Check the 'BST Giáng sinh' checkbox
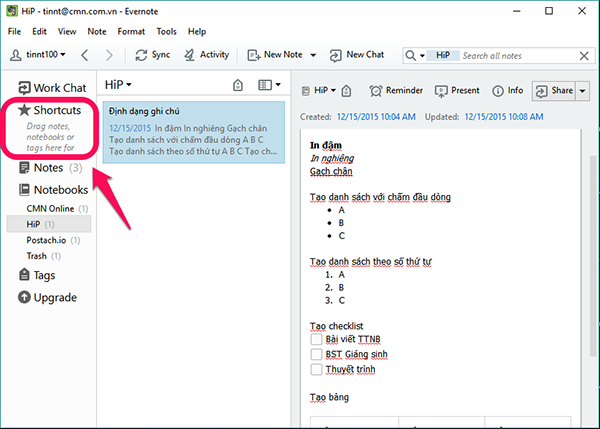 point(316,354)
